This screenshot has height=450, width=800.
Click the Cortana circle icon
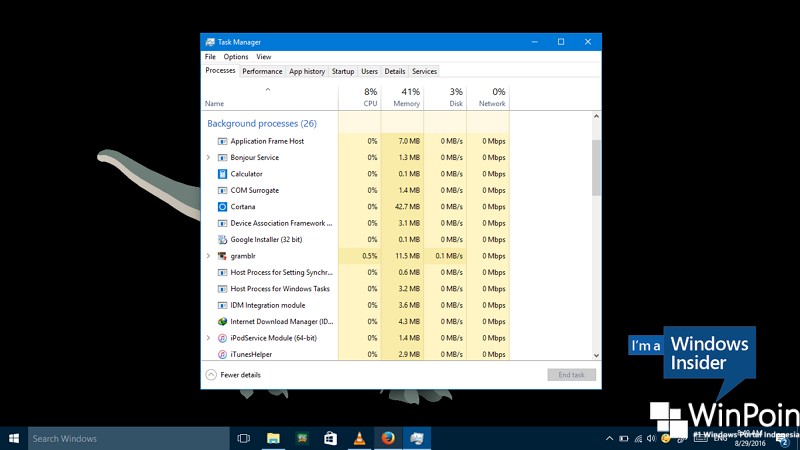[x=222, y=207]
